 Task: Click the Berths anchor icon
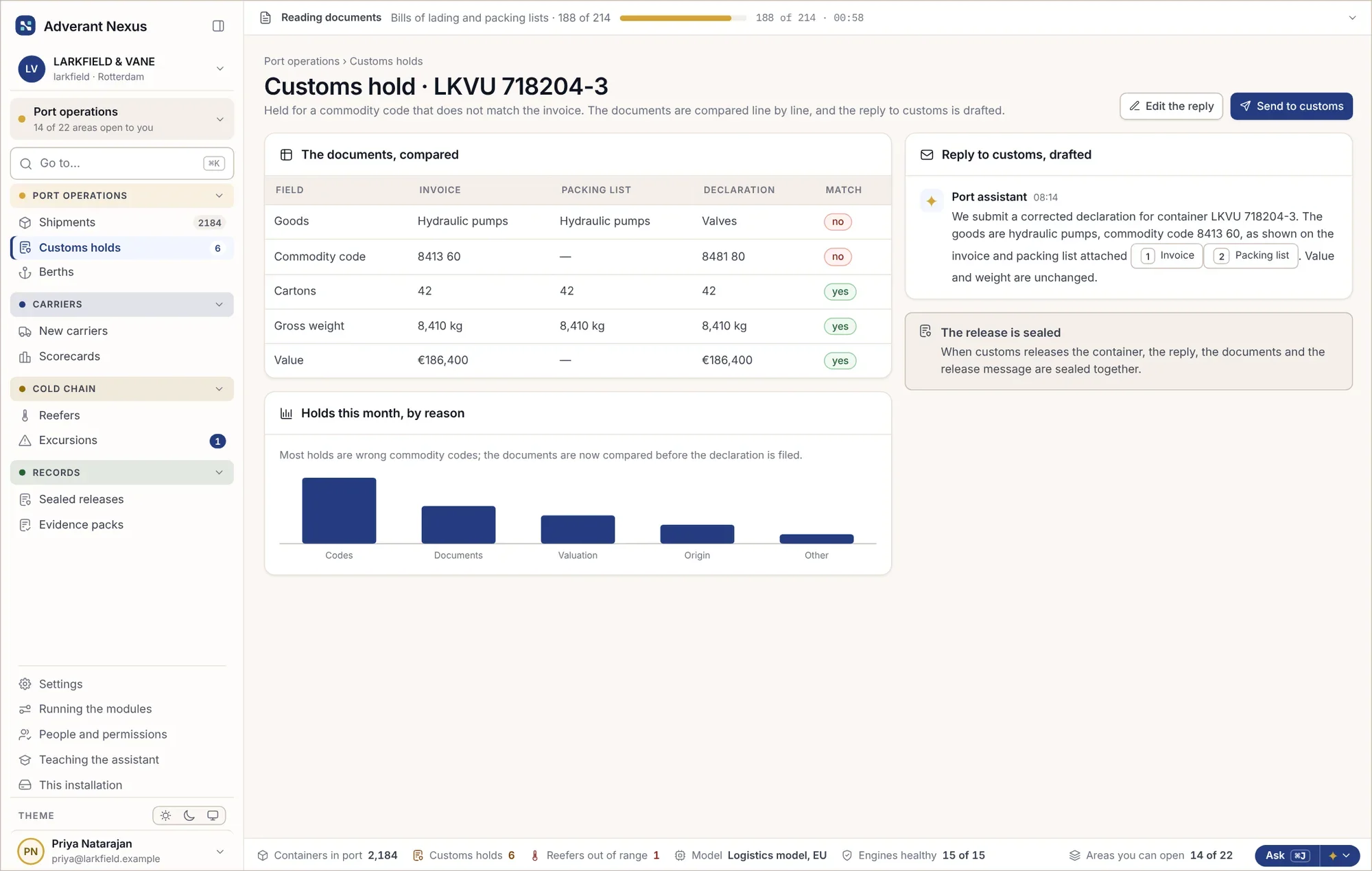click(25, 272)
